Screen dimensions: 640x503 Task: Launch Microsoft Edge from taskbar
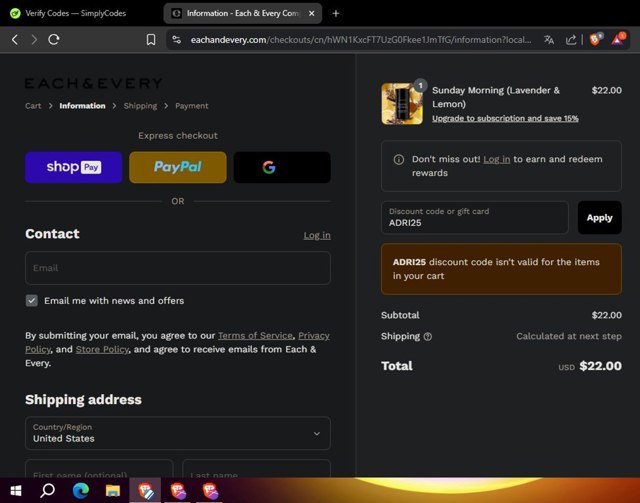pos(81,490)
